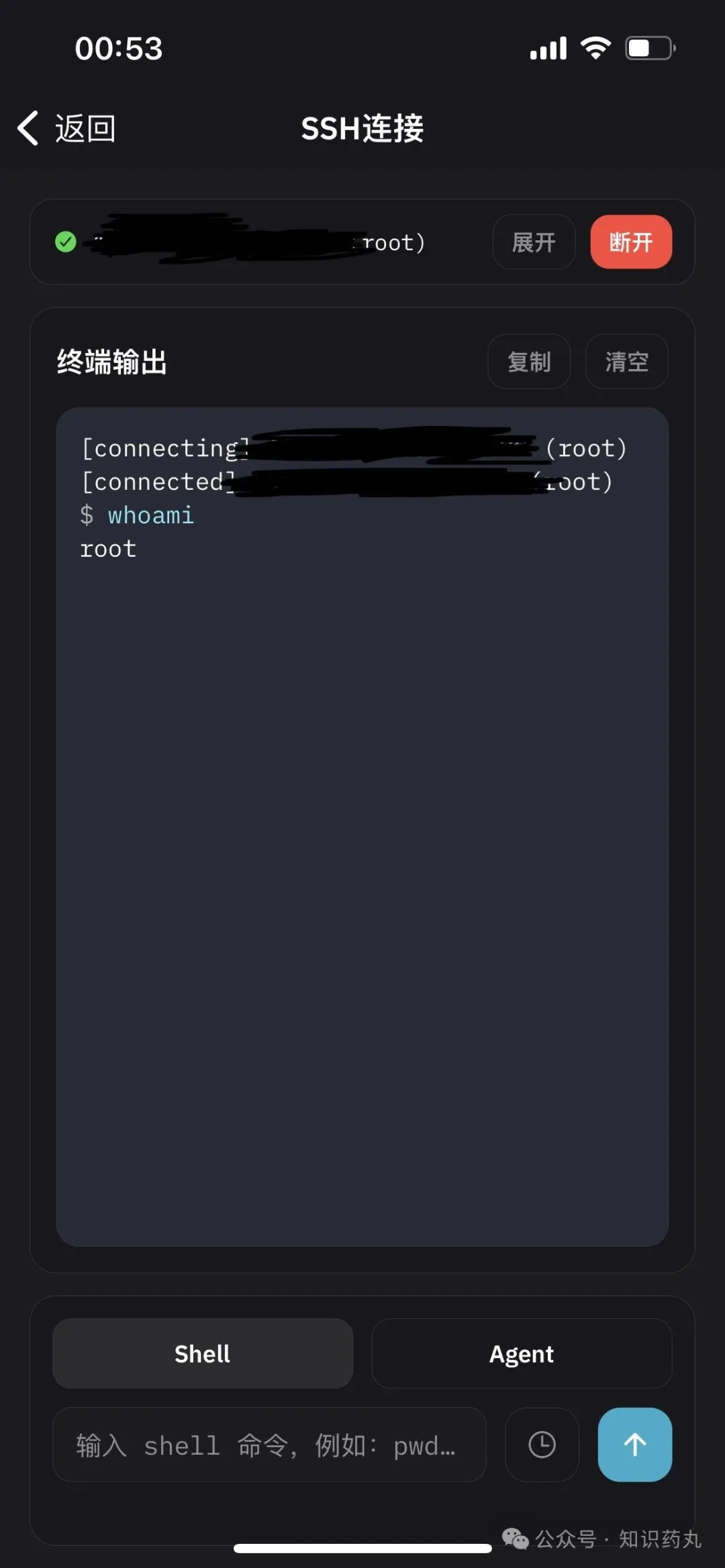The height and width of the screenshot is (1568, 725).
Task: Tap the 返回 back label
Action: 85,128
